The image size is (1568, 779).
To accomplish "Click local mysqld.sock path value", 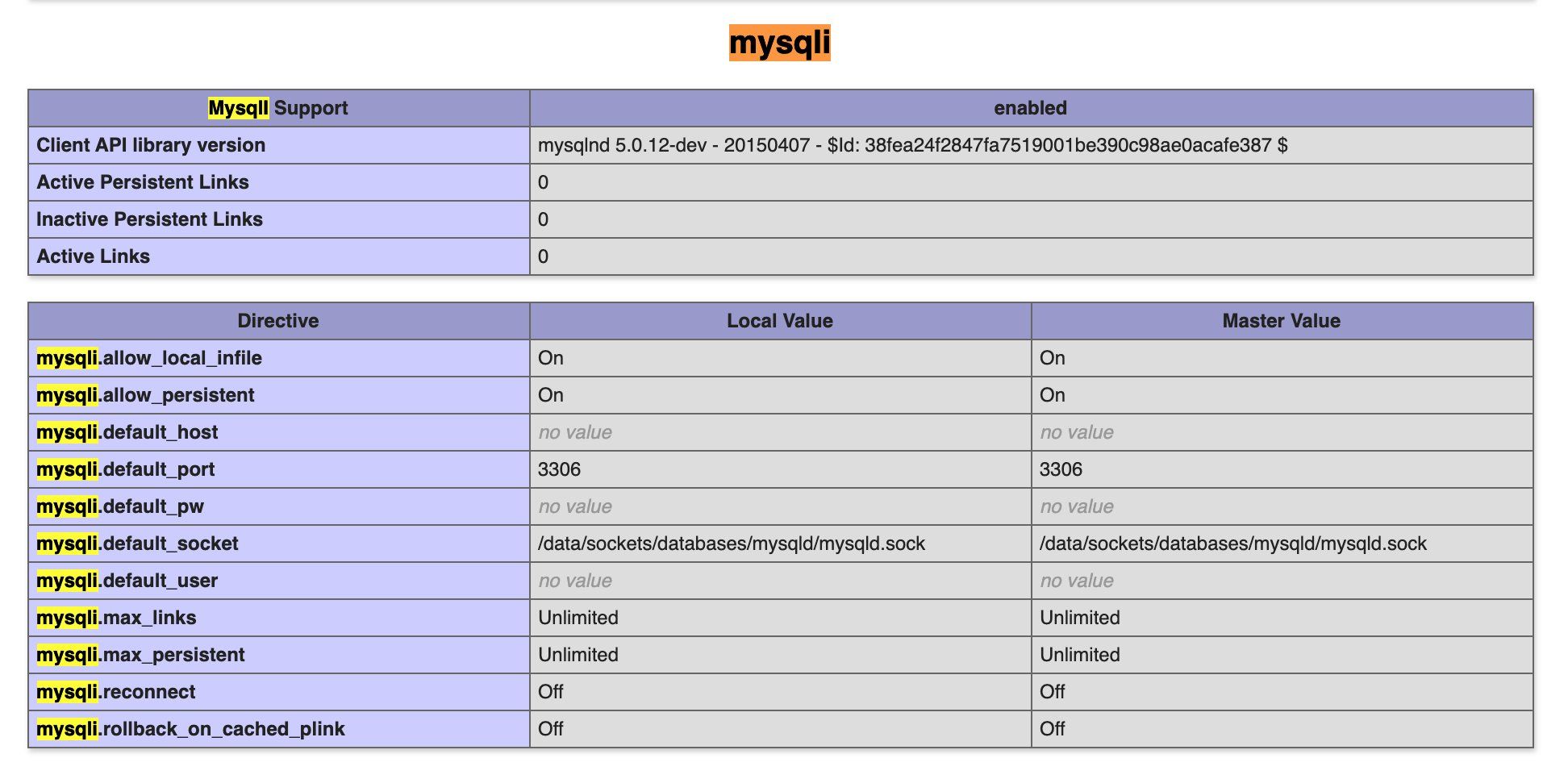I will [732, 544].
